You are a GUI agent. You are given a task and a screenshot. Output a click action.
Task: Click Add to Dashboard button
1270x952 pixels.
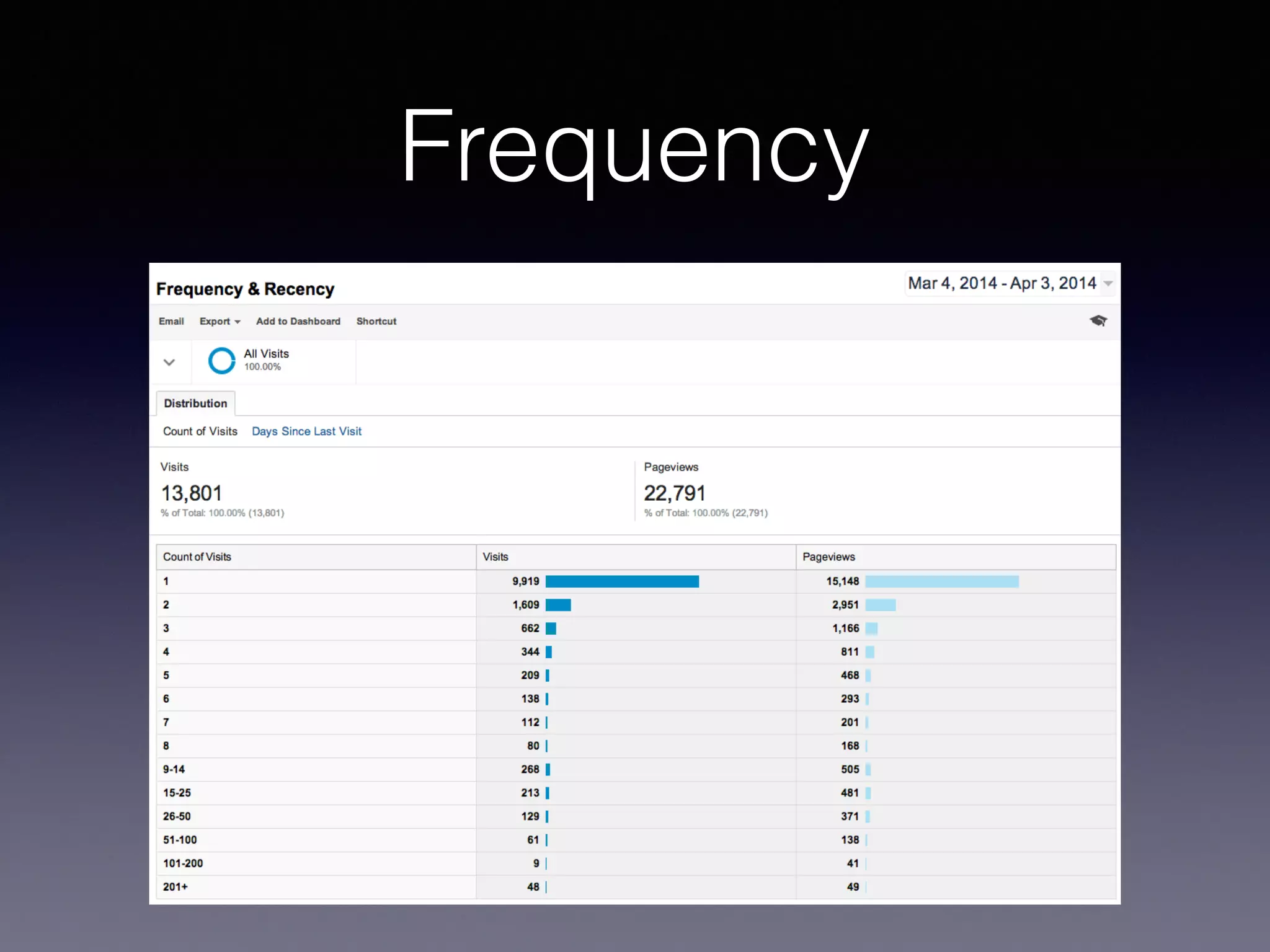point(298,321)
